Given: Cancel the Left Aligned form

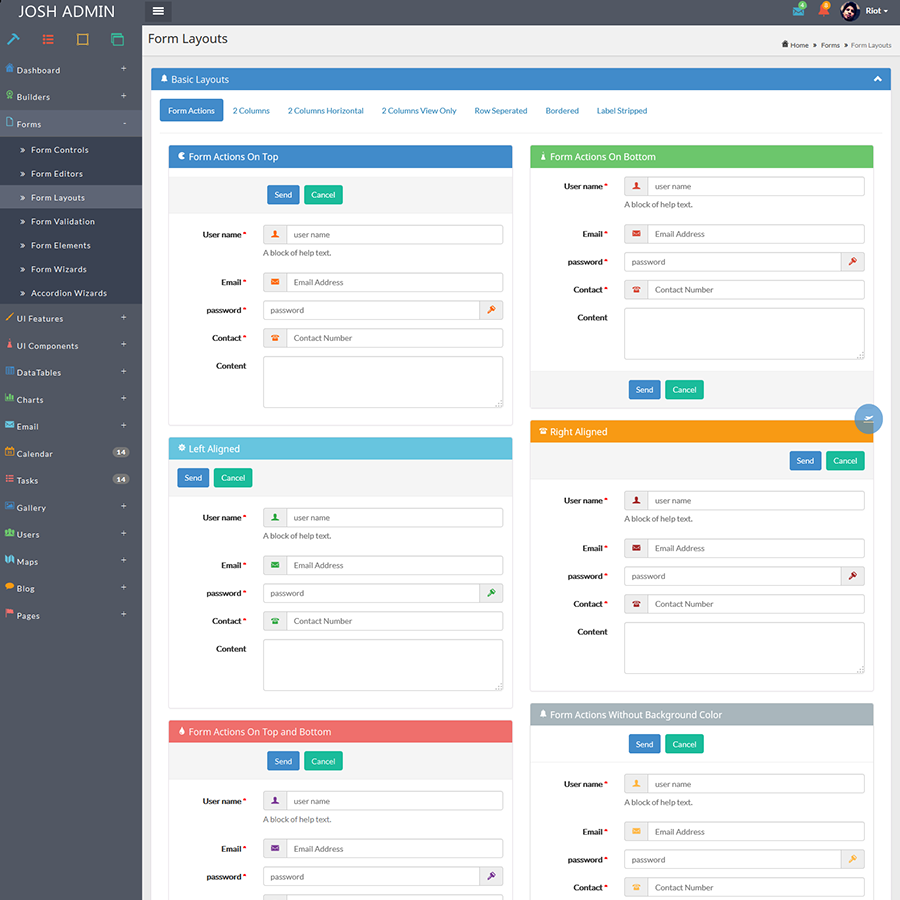Looking at the screenshot, I should click(x=232, y=478).
